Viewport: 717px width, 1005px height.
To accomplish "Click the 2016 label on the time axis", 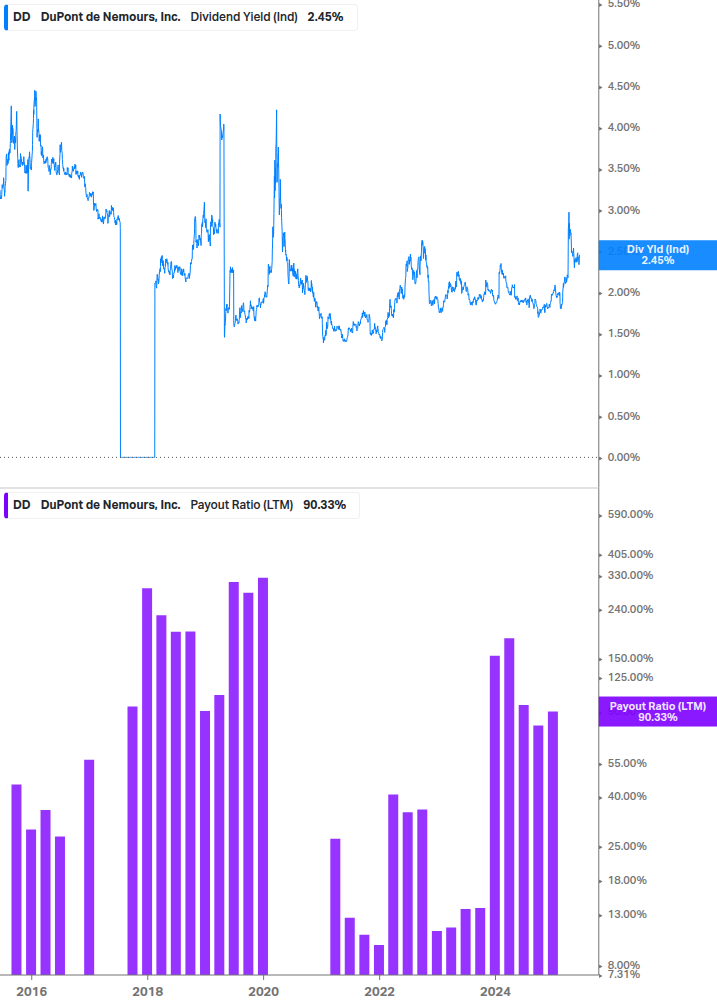I will coord(31,992).
